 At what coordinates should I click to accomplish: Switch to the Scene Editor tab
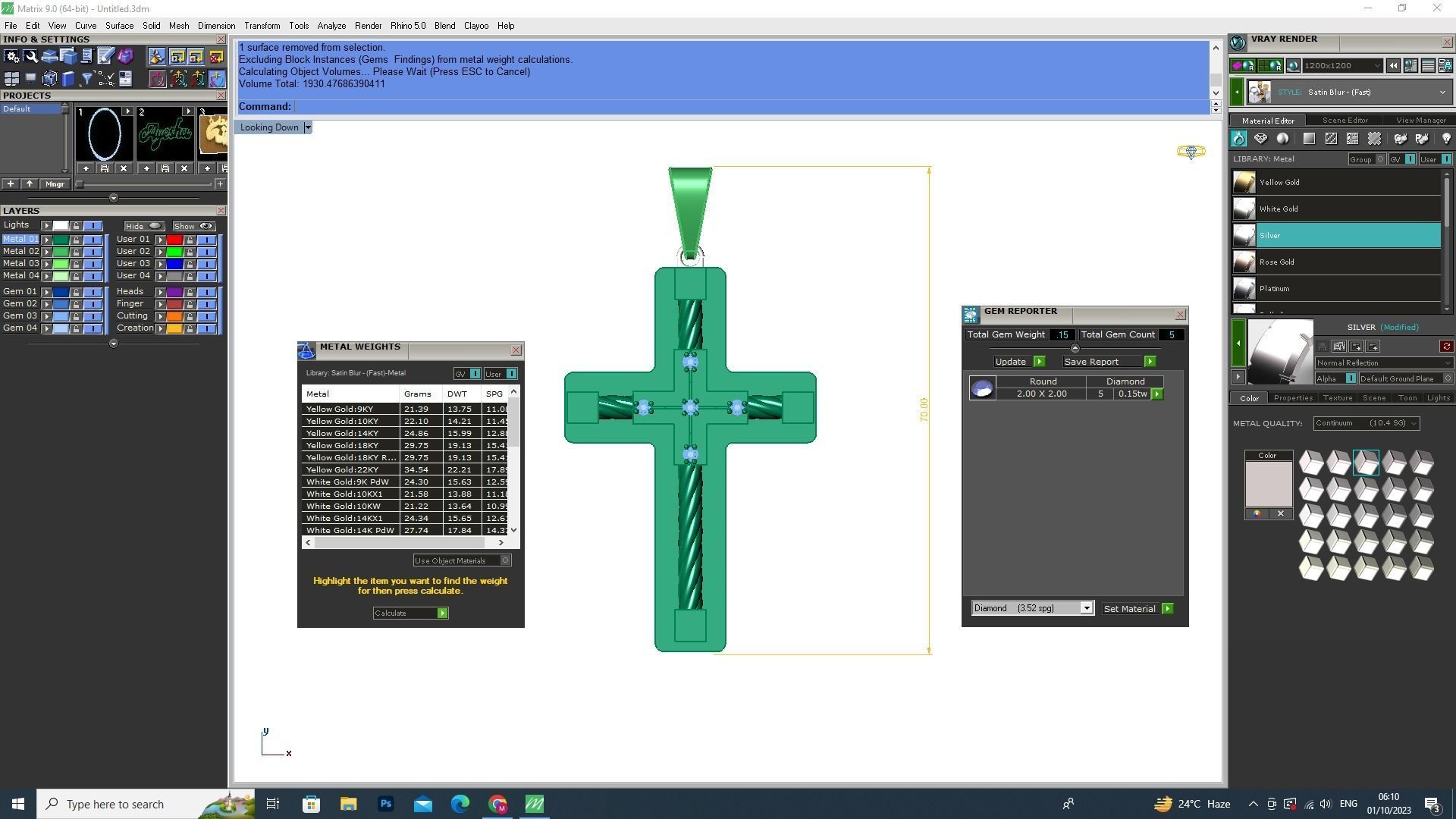coord(1345,121)
